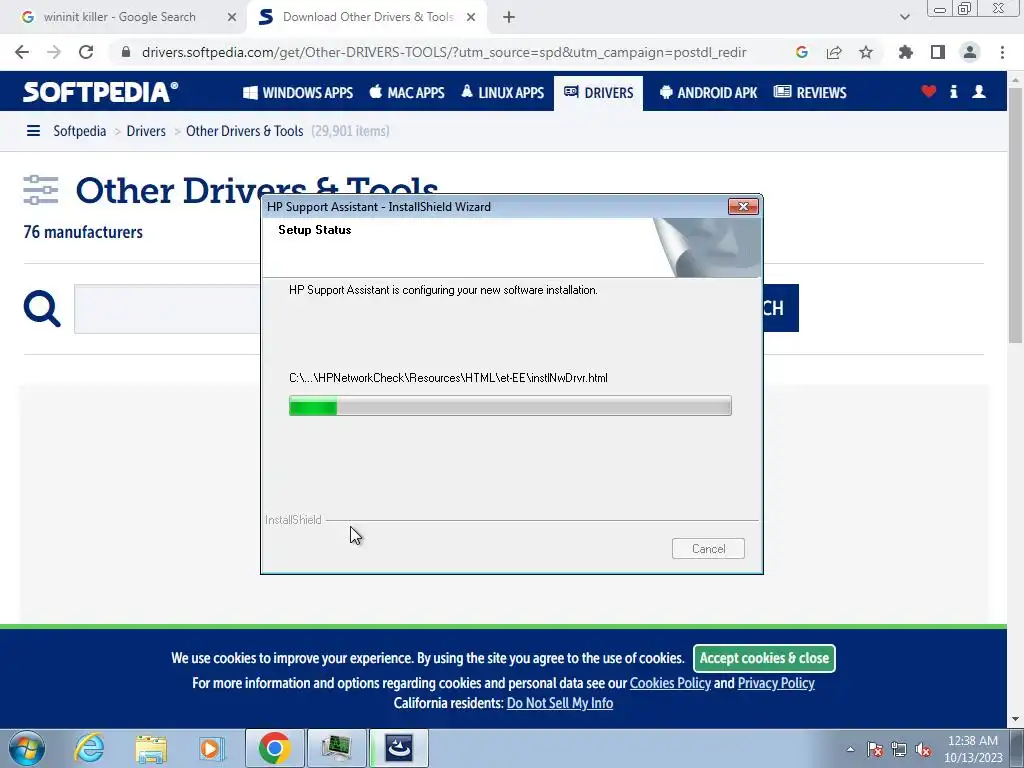The height and width of the screenshot is (768, 1024).
Task: Expand the tab search chevron
Action: coord(904,18)
